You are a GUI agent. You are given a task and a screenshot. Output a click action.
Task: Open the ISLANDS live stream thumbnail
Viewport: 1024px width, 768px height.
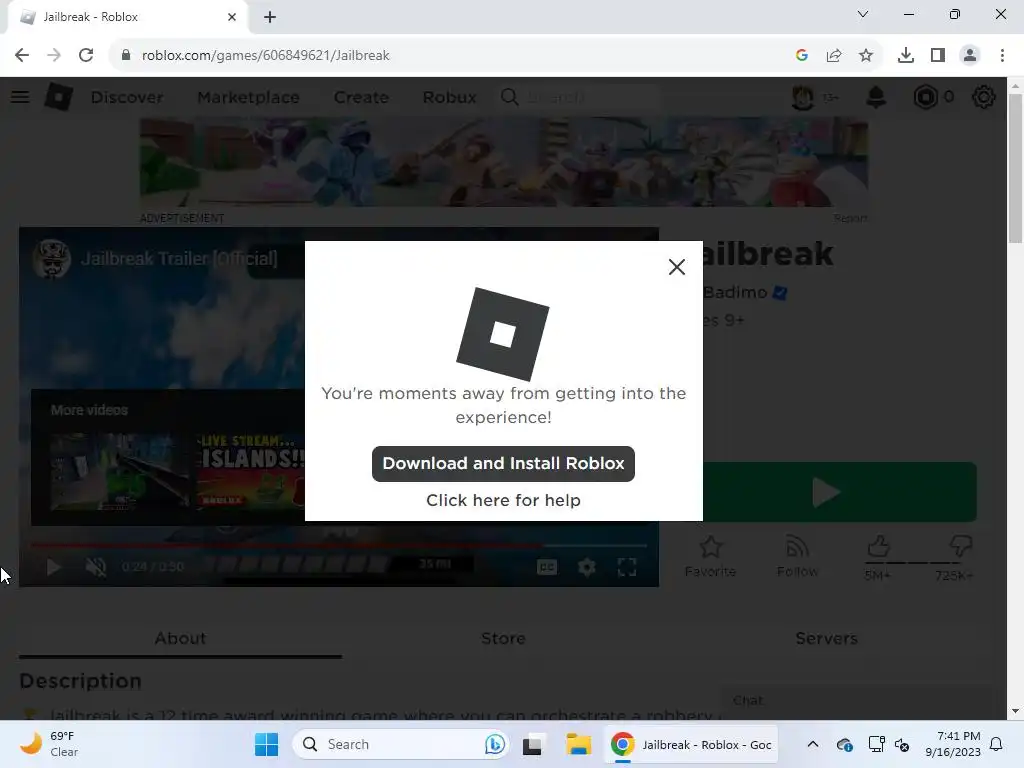(x=251, y=471)
